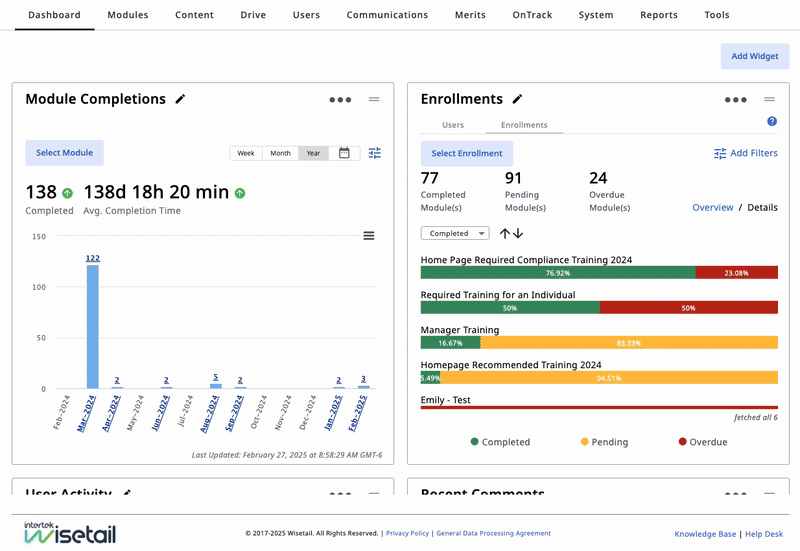This screenshot has width=800, height=551.
Task: Open the Privacy Policy link
Action: pyautogui.click(x=408, y=533)
